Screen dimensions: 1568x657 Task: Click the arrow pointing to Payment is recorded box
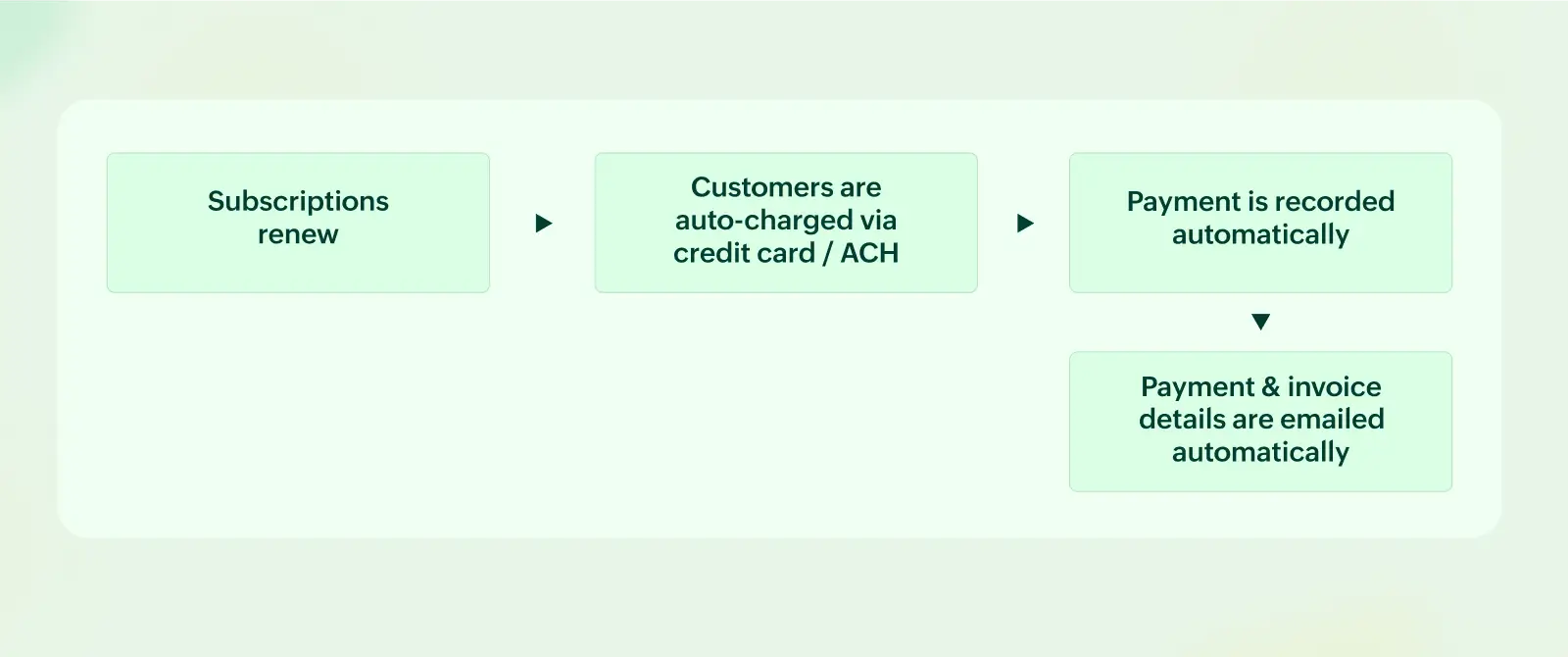[1025, 224]
